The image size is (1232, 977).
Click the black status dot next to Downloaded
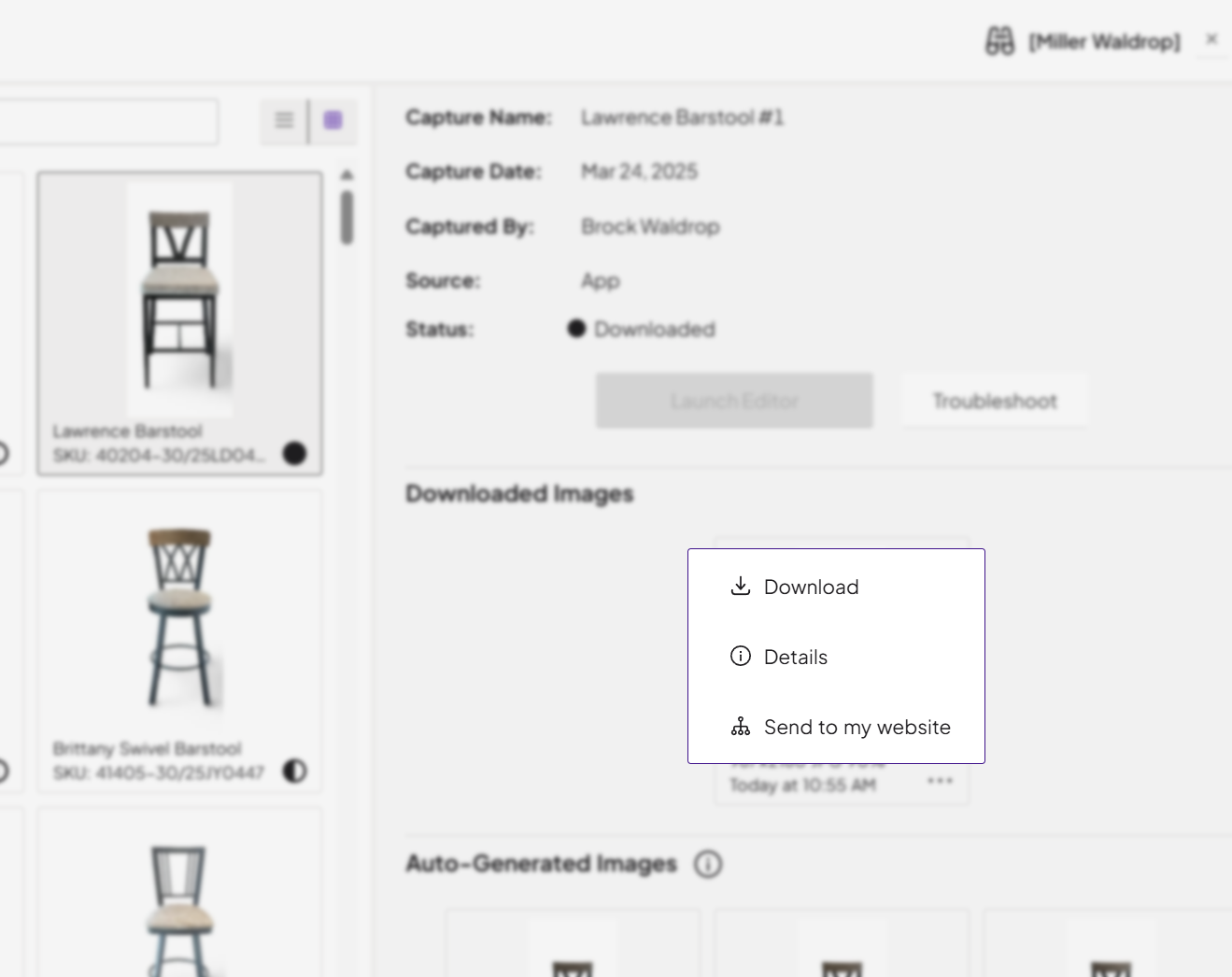point(576,329)
